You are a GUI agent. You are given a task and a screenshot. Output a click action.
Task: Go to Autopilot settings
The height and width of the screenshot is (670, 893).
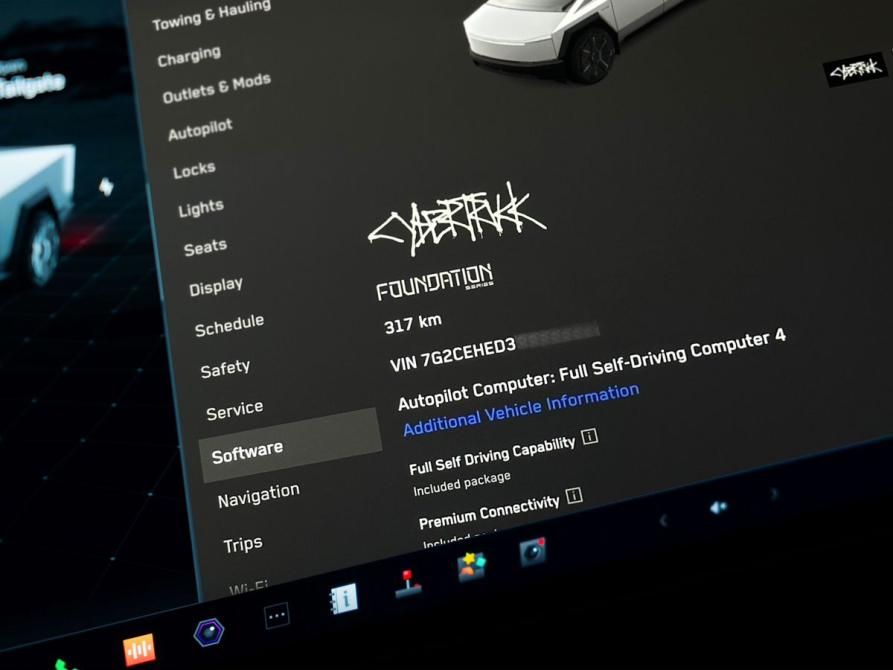[200, 129]
